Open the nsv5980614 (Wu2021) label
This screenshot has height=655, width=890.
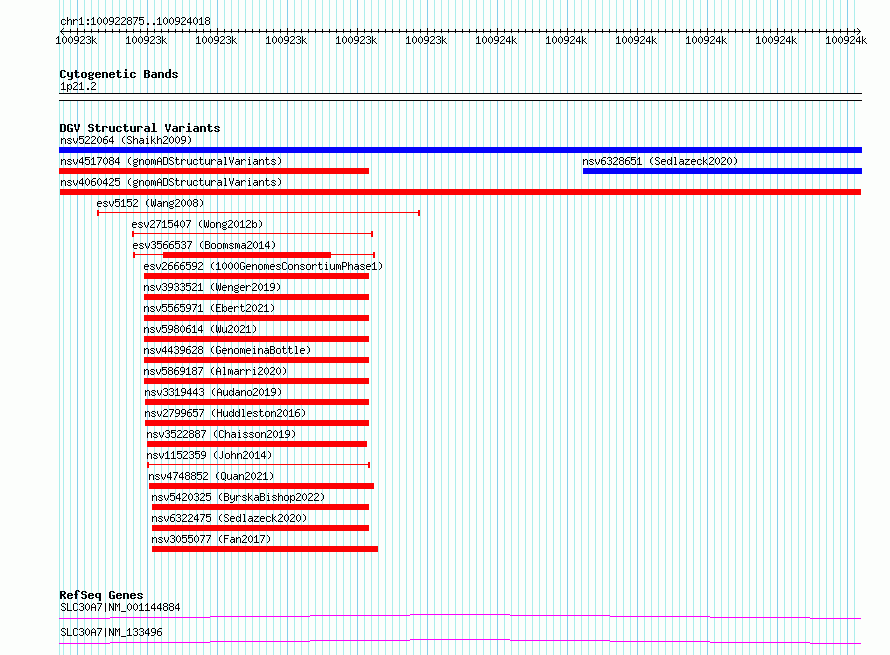tap(200, 329)
